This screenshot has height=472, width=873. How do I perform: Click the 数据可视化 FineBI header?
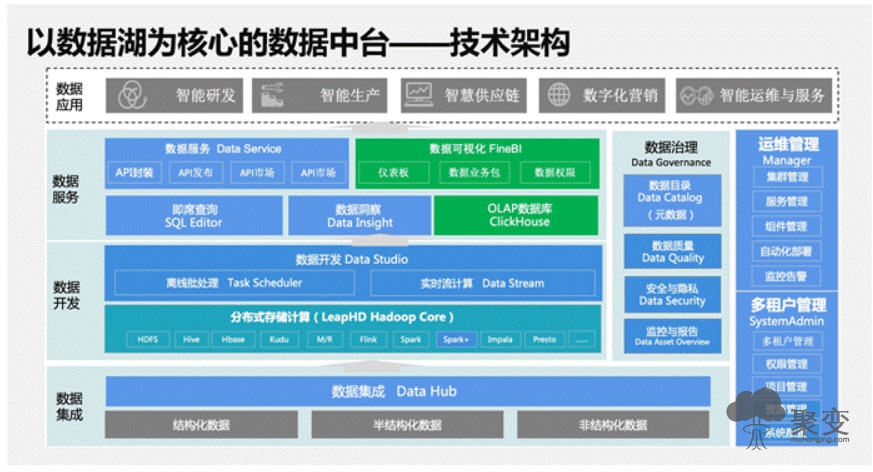point(475,149)
